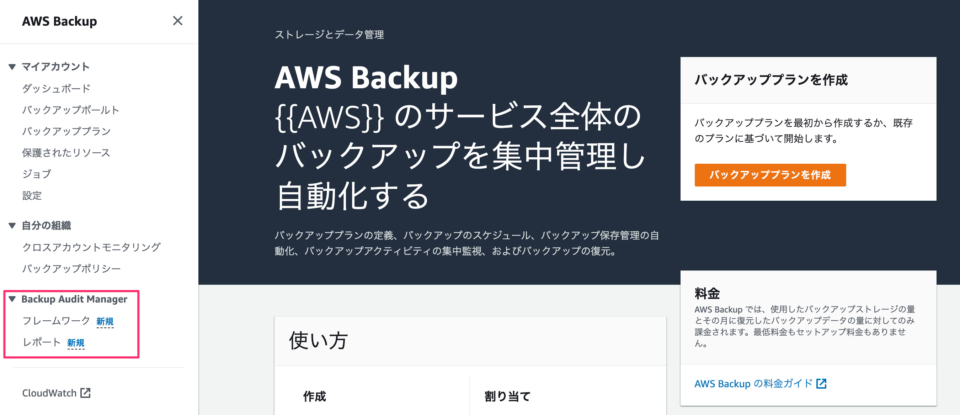Image resolution: width=960 pixels, height=415 pixels.
Task: Collapse the マイアカウント section triangle
Action: point(12,67)
